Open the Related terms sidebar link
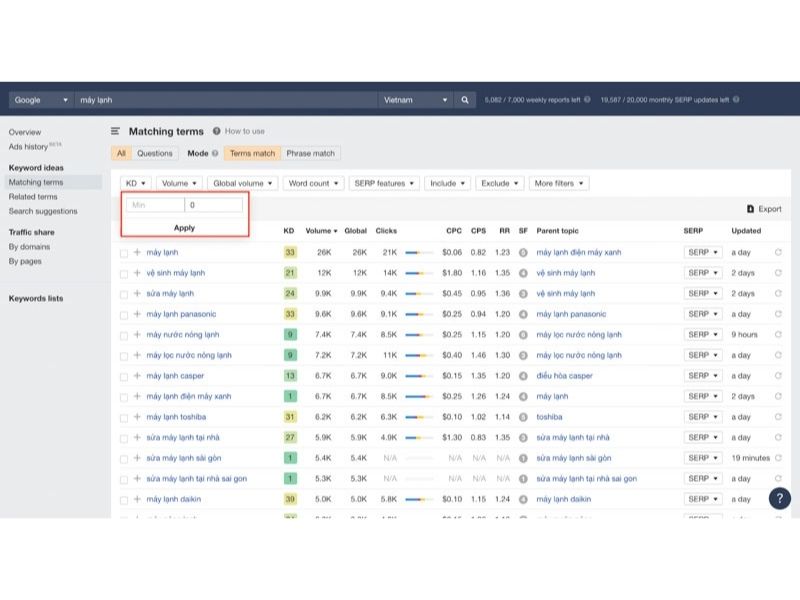This screenshot has width=800, height=600. (33, 196)
